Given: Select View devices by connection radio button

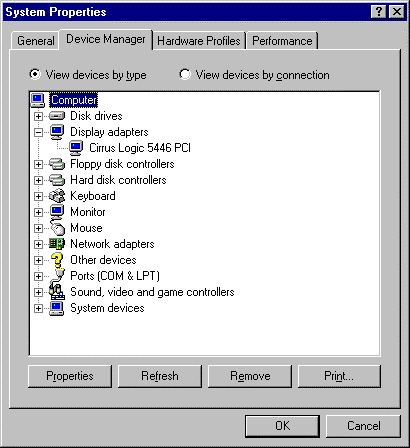Looking at the screenshot, I should click(x=185, y=74).
